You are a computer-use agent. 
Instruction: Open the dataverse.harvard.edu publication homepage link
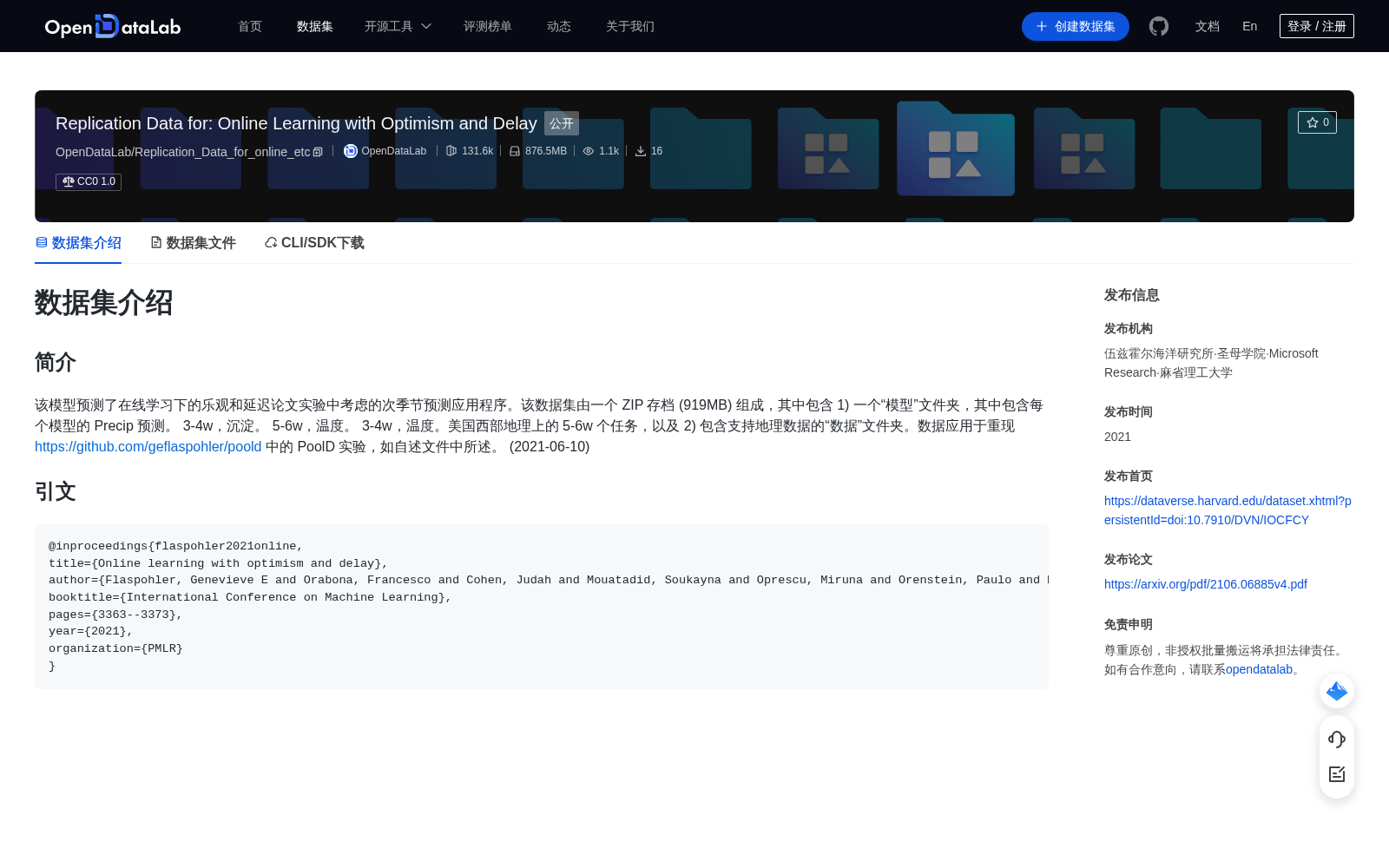coord(1228,510)
